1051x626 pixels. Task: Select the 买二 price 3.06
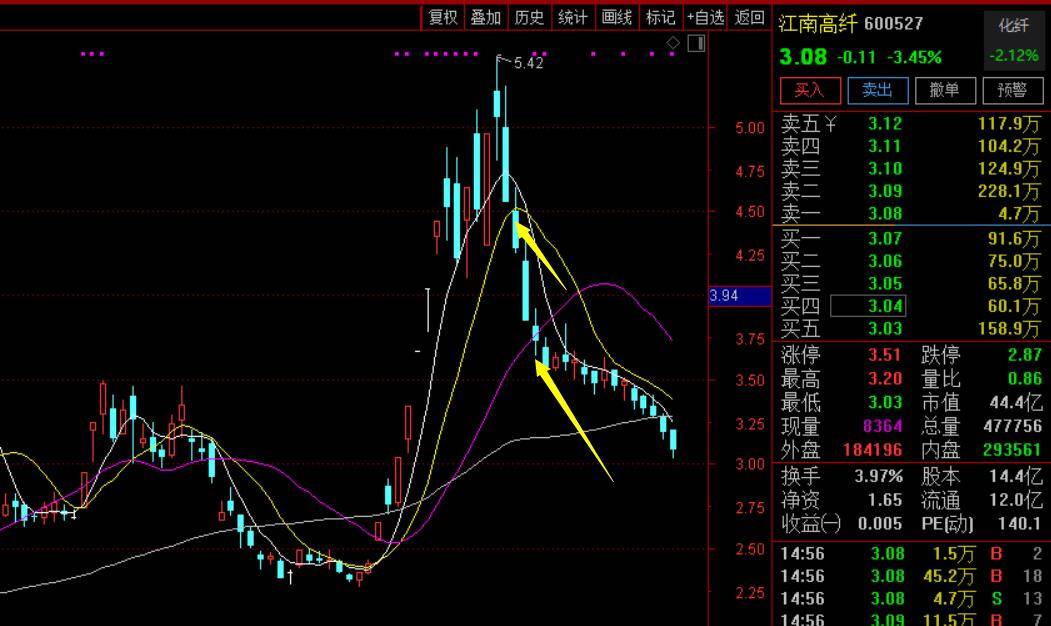tap(885, 261)
